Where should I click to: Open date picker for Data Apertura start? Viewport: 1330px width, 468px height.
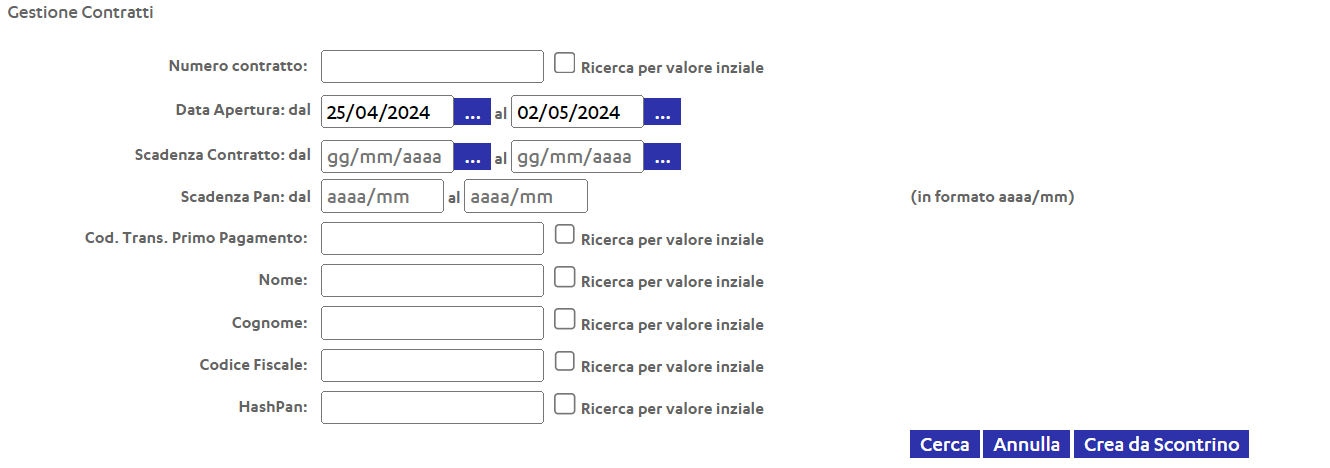[x=472, y=112]
